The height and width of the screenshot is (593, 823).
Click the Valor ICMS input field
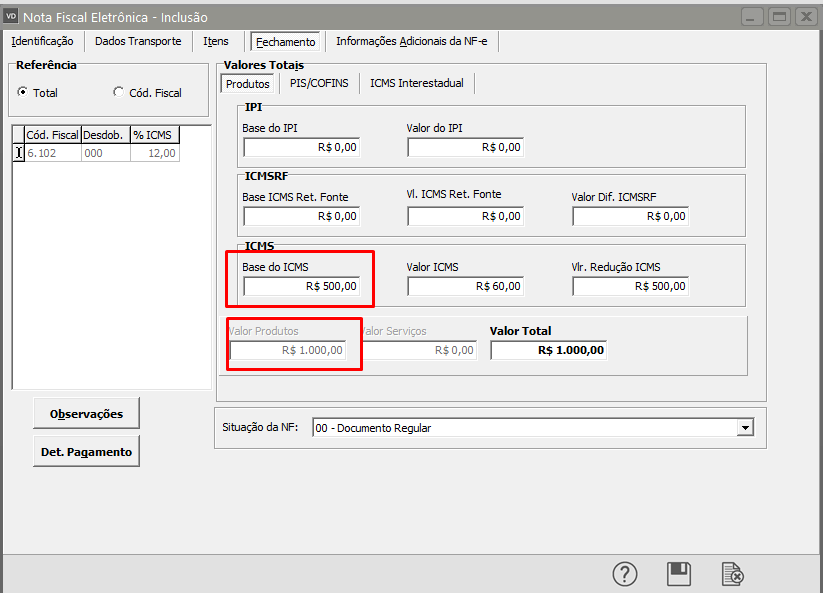[465, 286]
